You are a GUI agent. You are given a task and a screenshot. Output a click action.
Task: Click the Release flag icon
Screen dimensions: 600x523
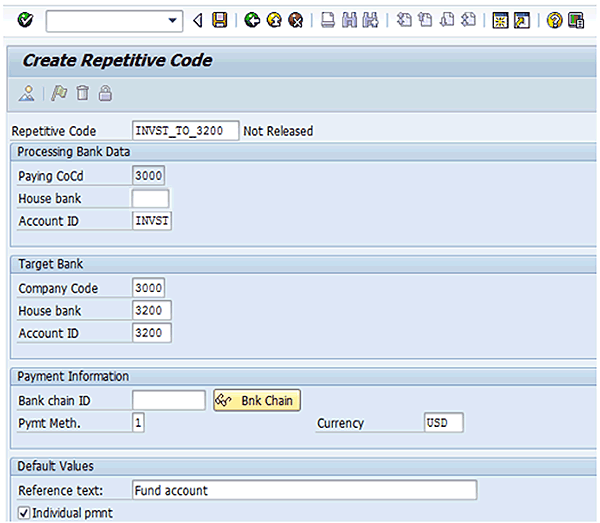pos(60,93)
